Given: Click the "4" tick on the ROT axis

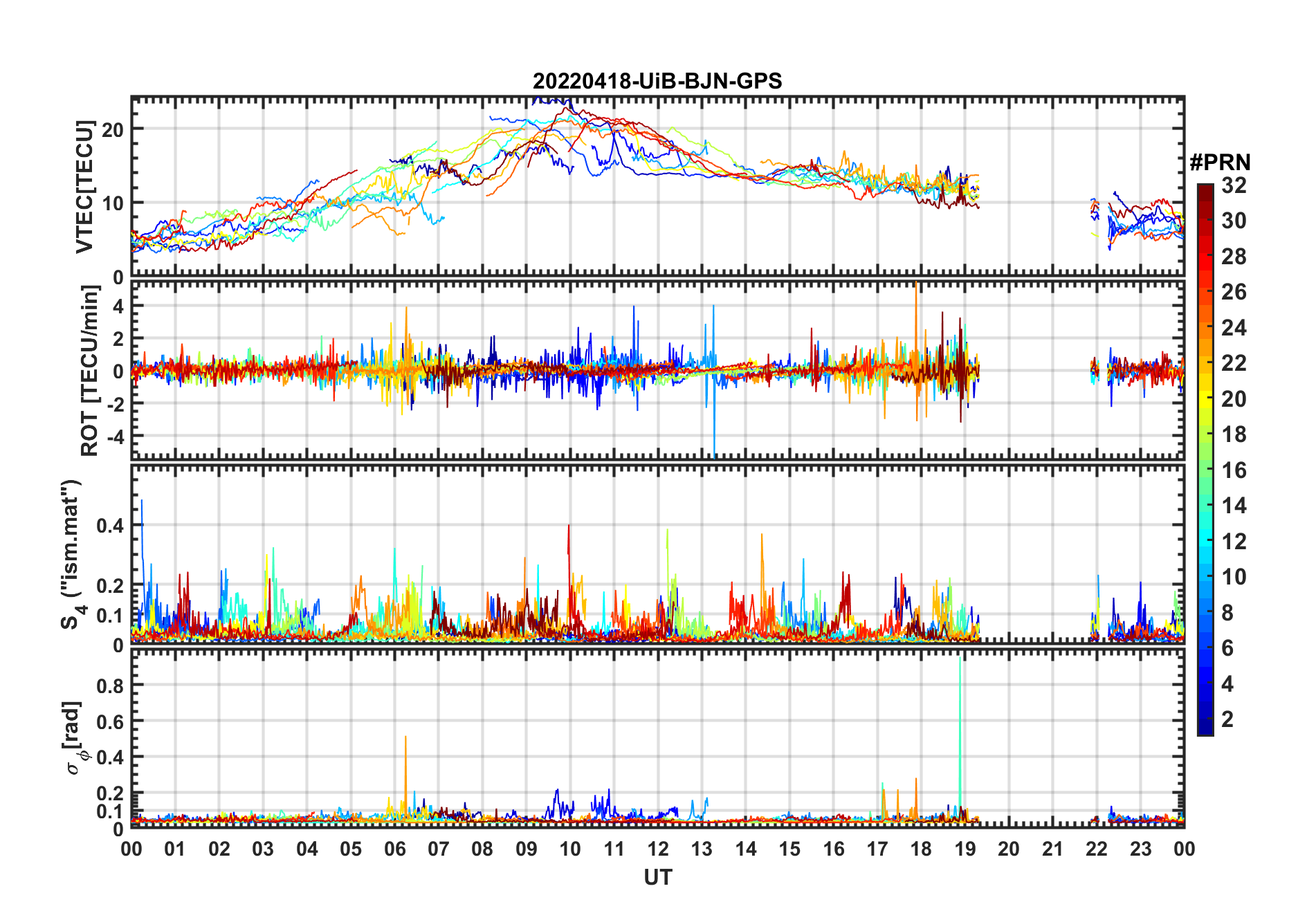Looking at the screenshot, I should click(x=118, y=306).
